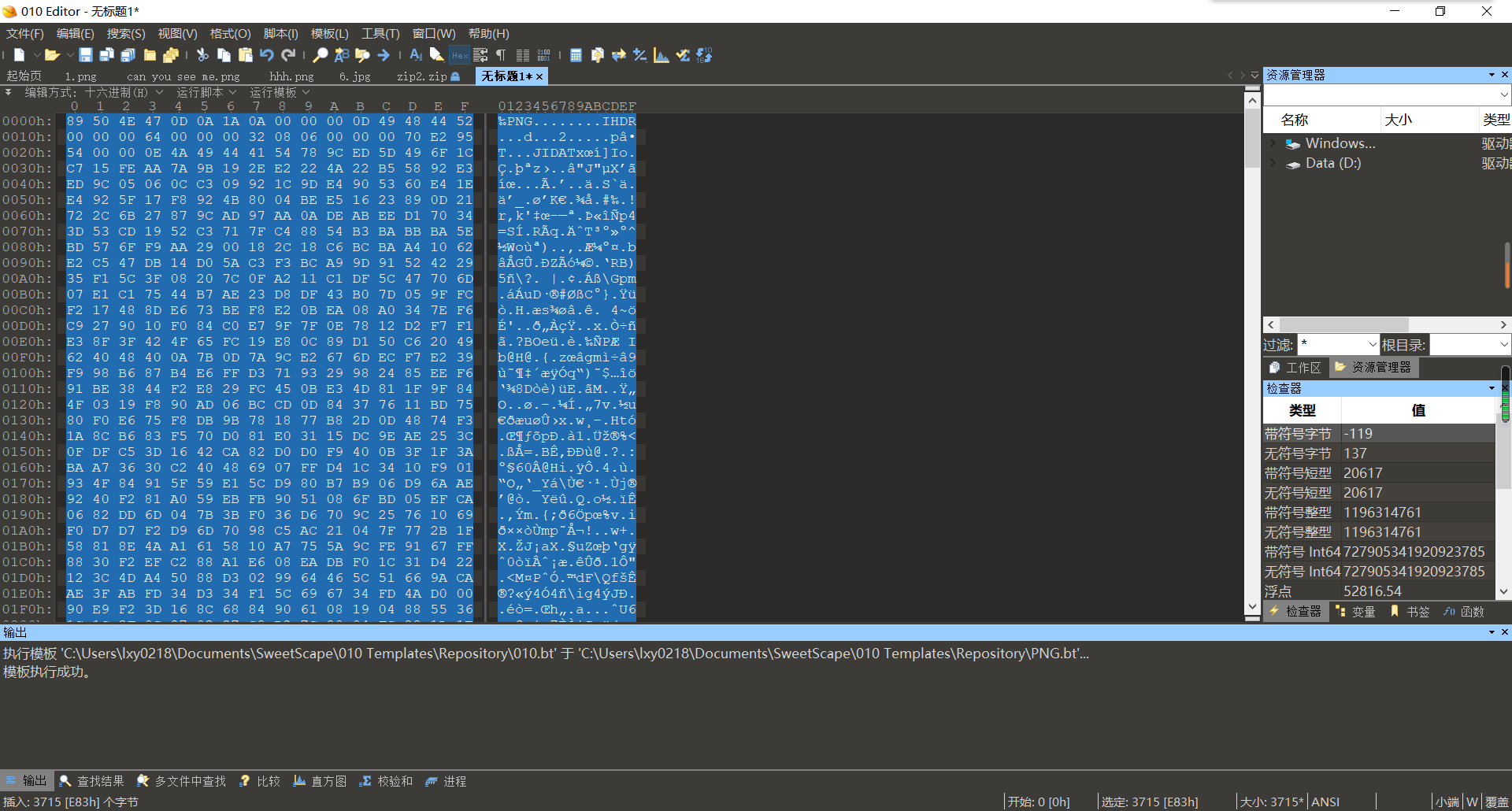Open the 查找结果 find results tab
Screen dimensions: 1512x811
click(92, 781)
